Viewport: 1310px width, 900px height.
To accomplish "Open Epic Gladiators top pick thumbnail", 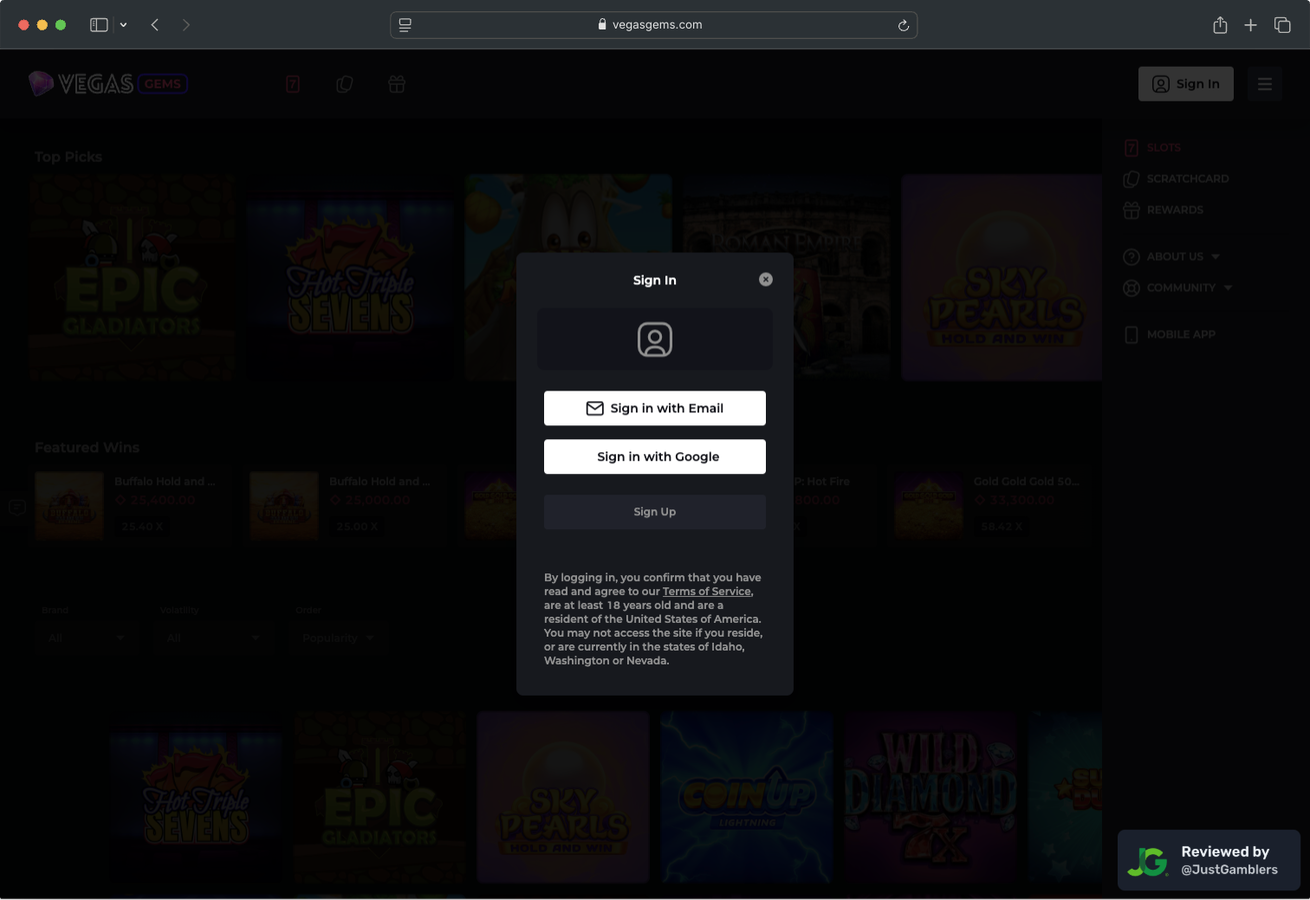I will tap(132, 278).
